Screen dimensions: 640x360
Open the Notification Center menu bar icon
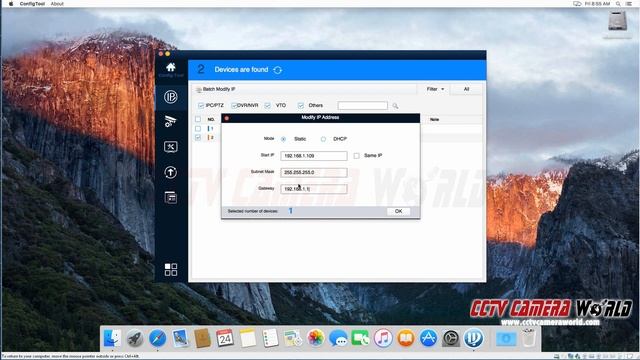pos(629,4)
